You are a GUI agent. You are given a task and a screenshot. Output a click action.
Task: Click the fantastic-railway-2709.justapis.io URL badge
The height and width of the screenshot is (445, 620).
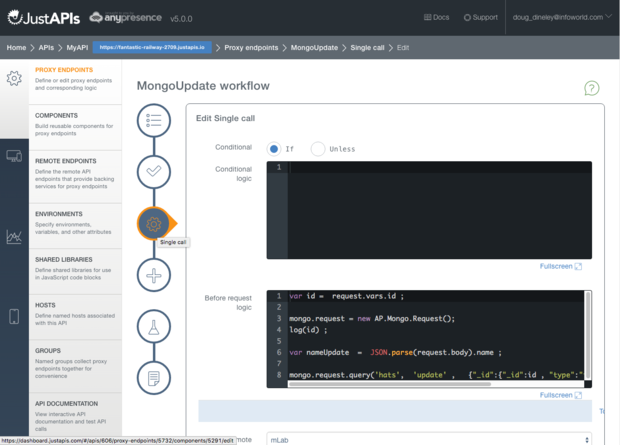tap(152, 47)
